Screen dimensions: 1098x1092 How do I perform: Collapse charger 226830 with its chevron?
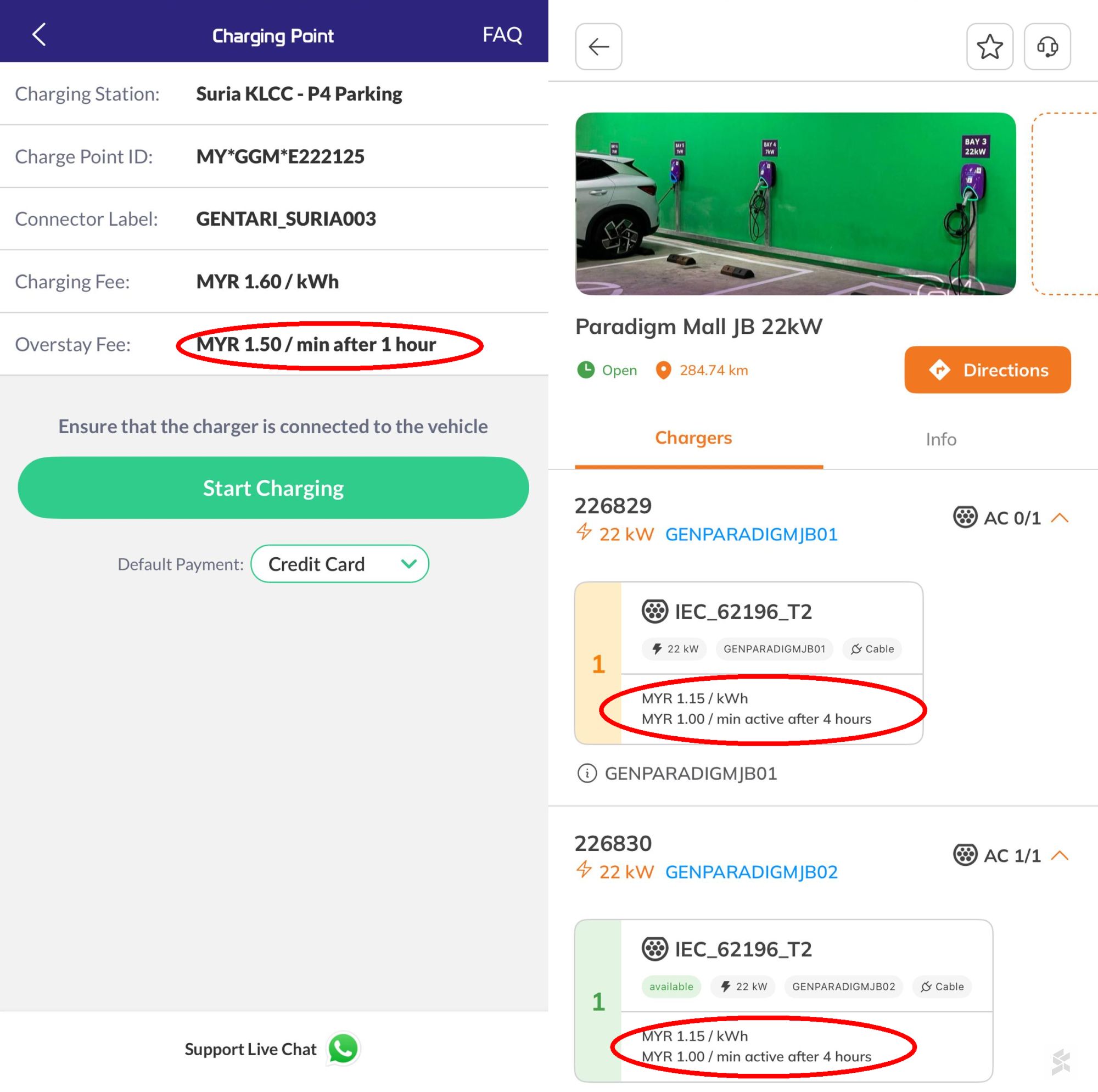point(1060,855)
